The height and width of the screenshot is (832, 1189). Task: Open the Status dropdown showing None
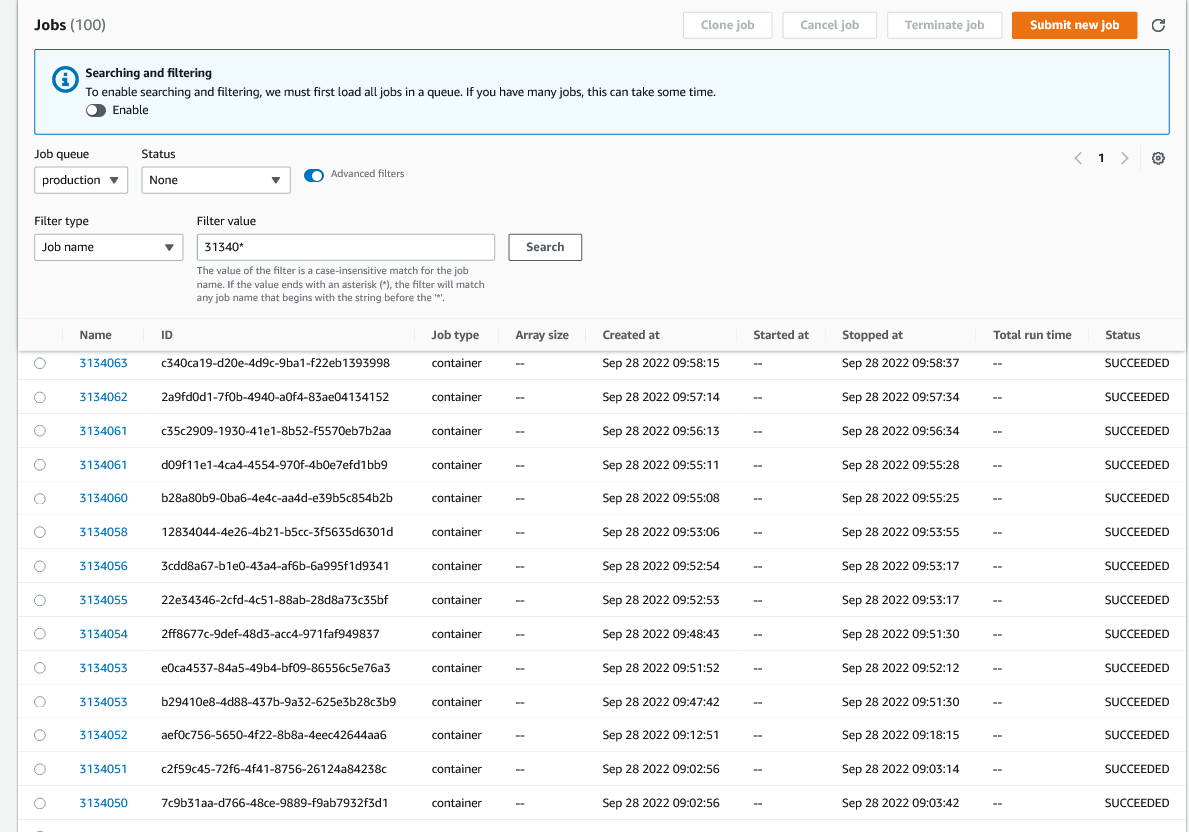tap(215, 180)
